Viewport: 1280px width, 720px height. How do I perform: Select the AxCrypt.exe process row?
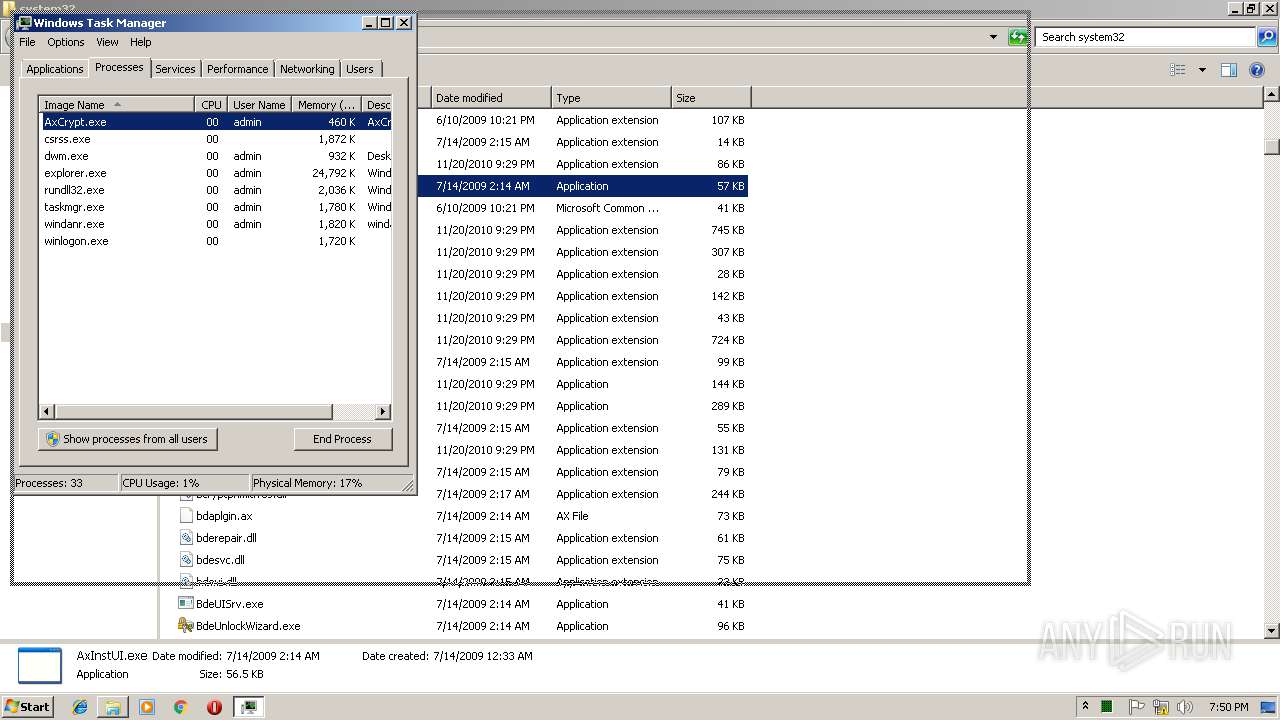click(x=215, y=122)
